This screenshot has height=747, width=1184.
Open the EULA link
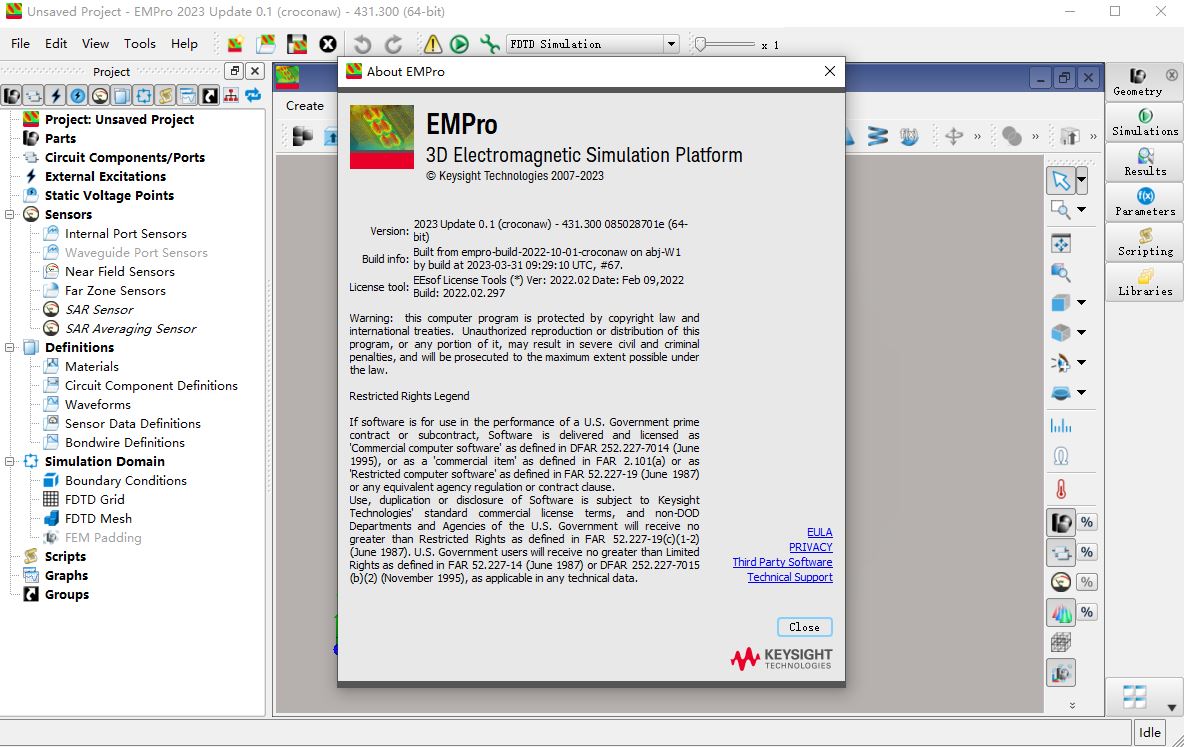(x=819, y=532)
